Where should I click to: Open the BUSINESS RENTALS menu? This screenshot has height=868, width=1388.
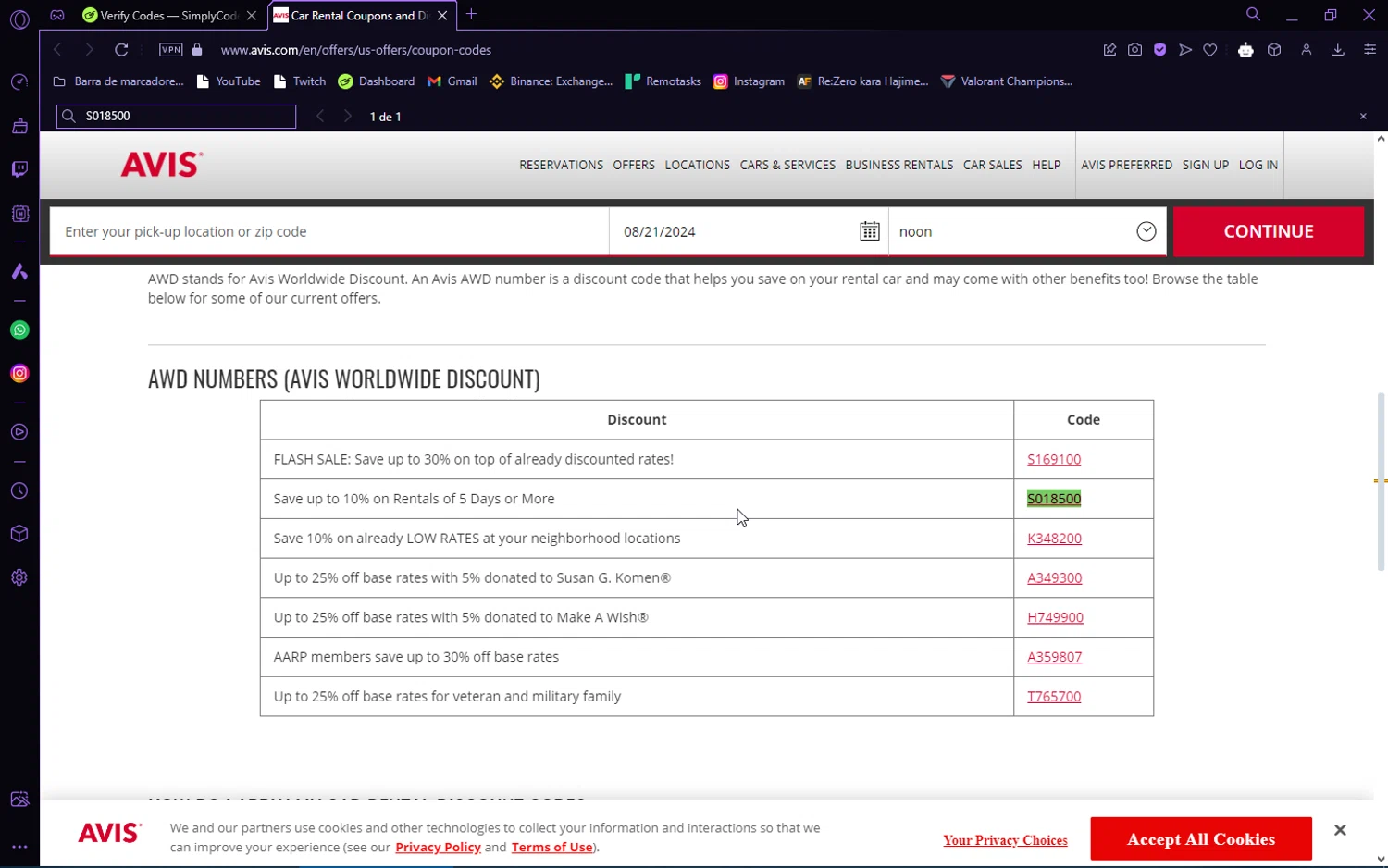[899, 165]
